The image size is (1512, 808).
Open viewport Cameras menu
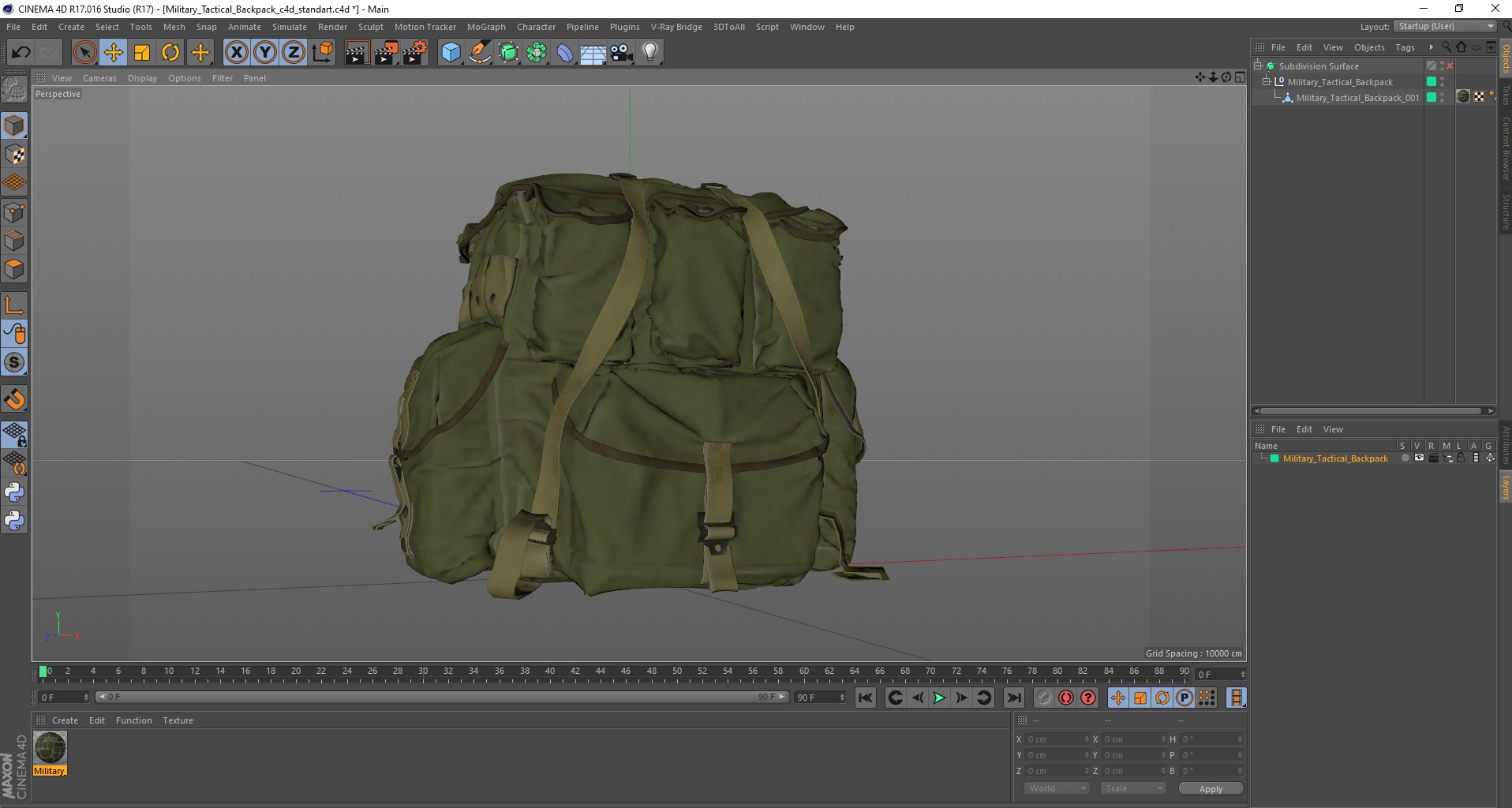click(99, 78)
